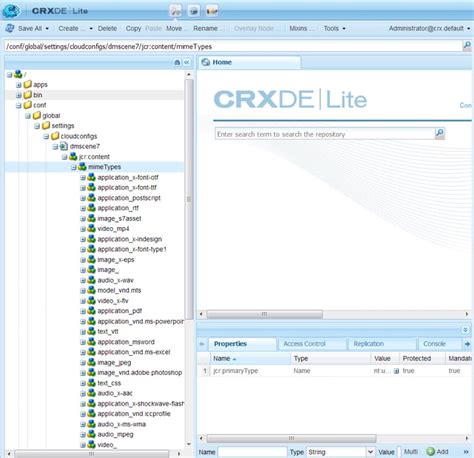The image size is (474, 458).
Task: Click the Delete toolbar button
Action: 107,28
